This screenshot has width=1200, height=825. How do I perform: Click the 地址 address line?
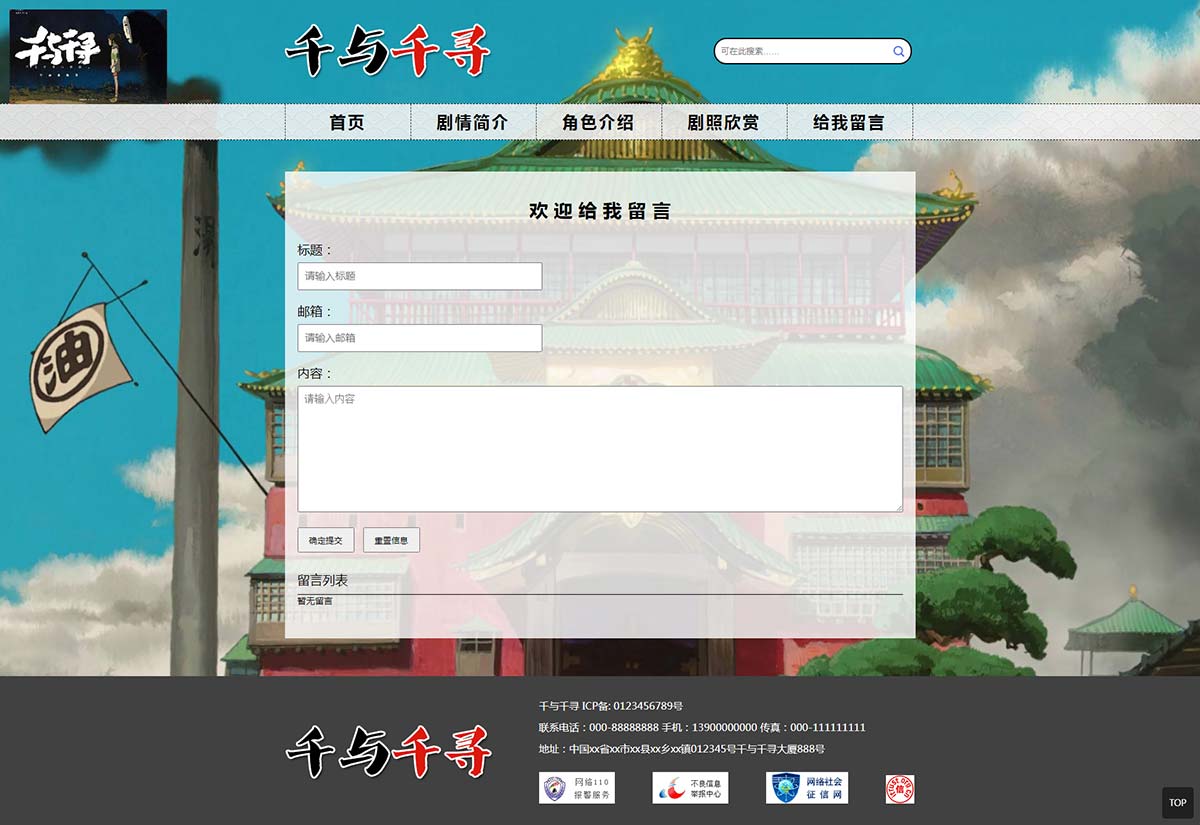681,749
